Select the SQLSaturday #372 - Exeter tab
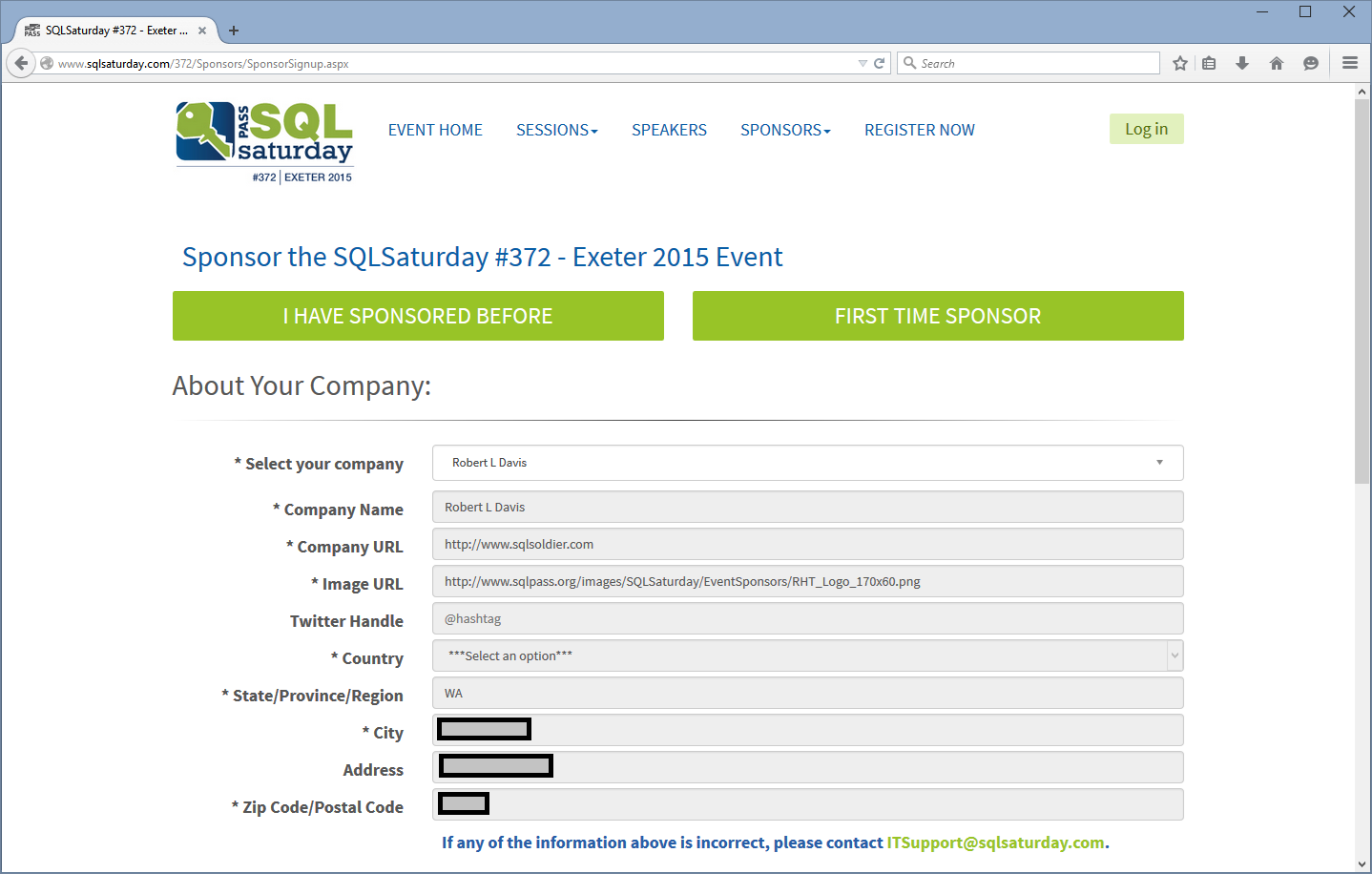 116,31
